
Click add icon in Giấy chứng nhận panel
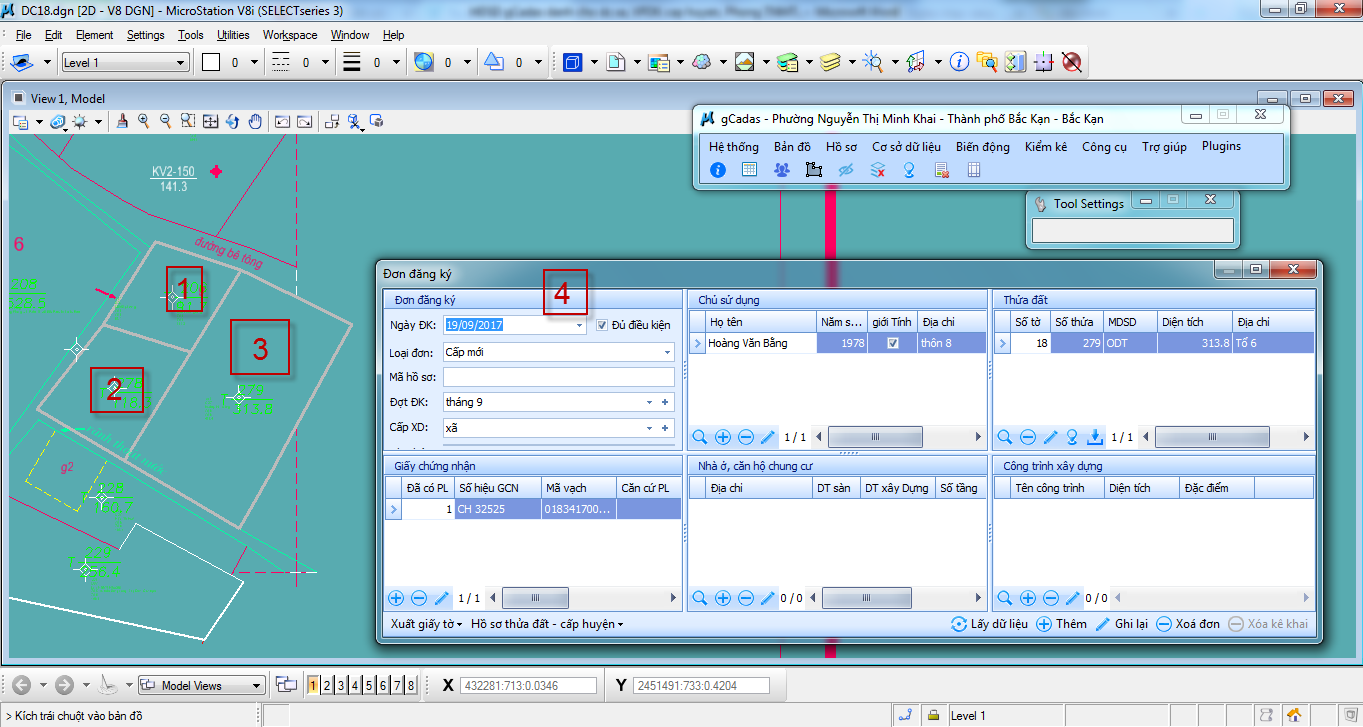[x=396, y=598]
